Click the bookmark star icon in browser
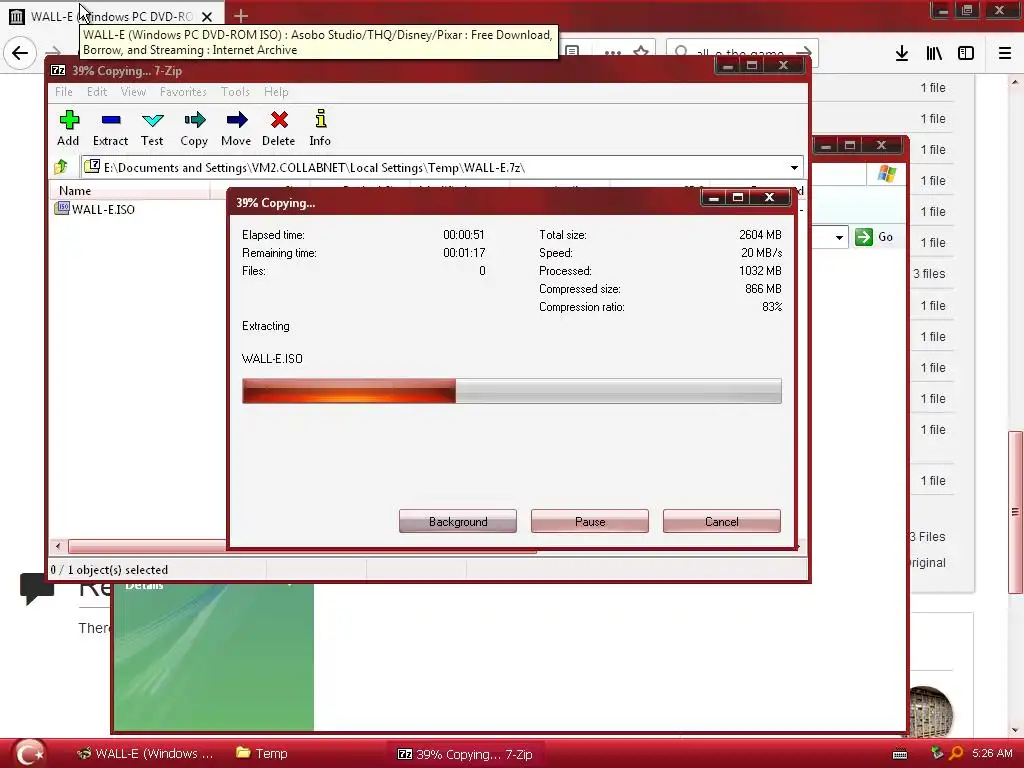Screen dimensions: 1024x768 click(641, 52)
